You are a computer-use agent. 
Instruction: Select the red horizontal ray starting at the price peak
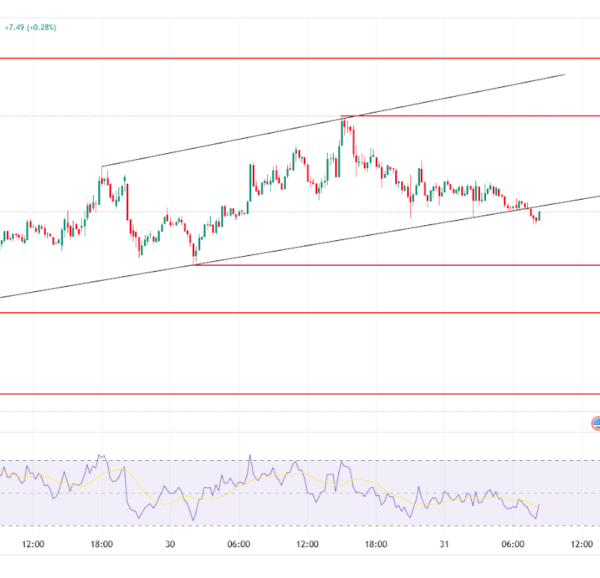[x=471, y=116]
